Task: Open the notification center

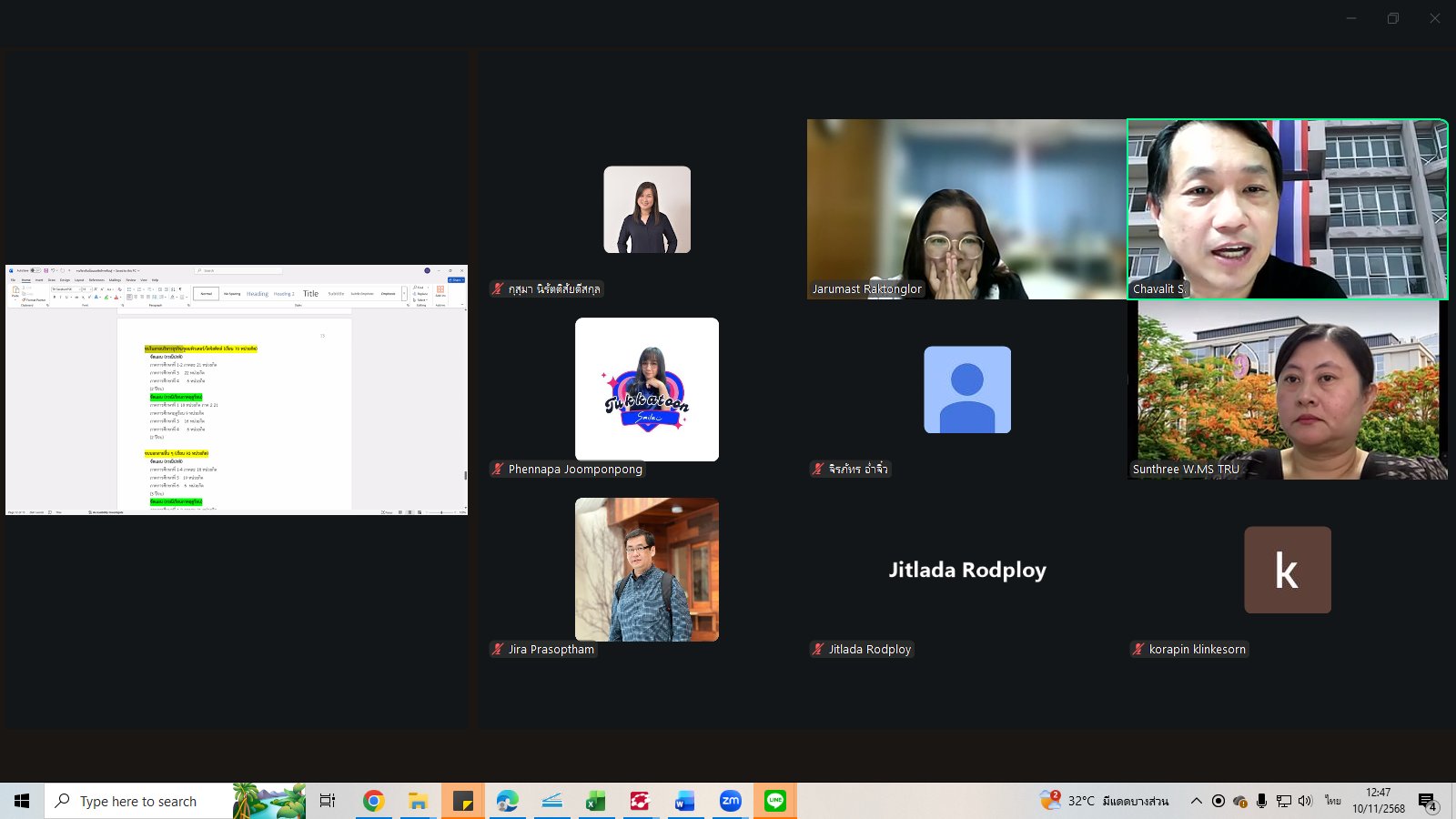Action: (x=1427, y=801)
